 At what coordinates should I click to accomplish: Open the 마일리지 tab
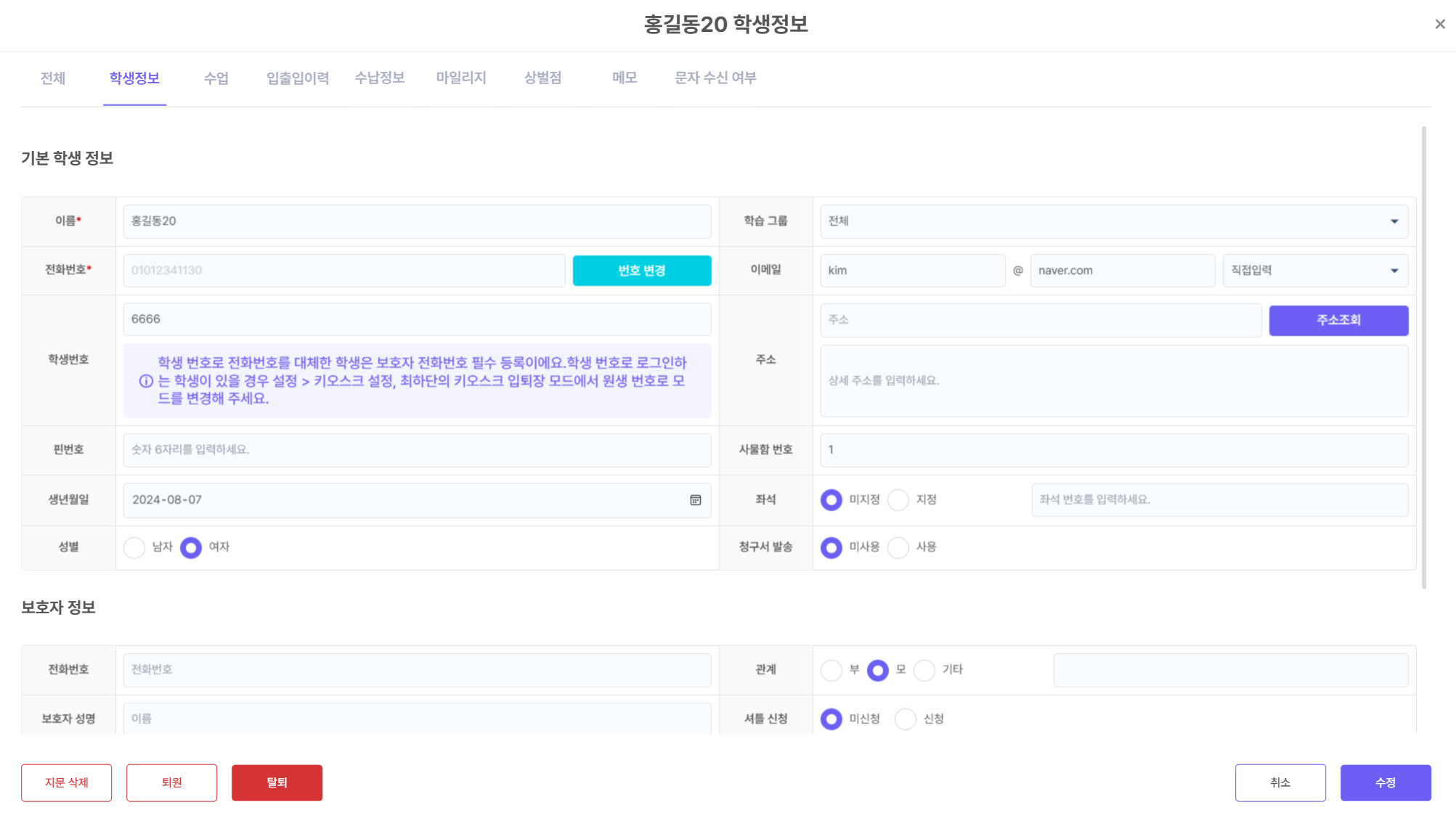(460, 78)
